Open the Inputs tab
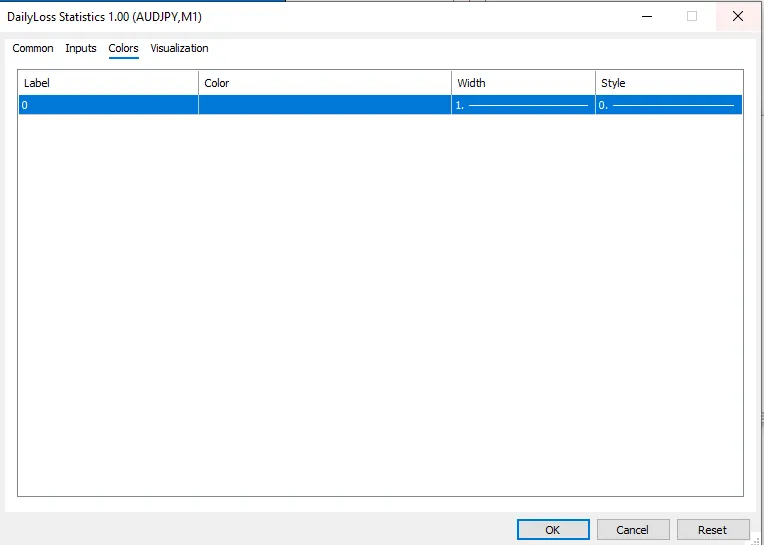 81,48
